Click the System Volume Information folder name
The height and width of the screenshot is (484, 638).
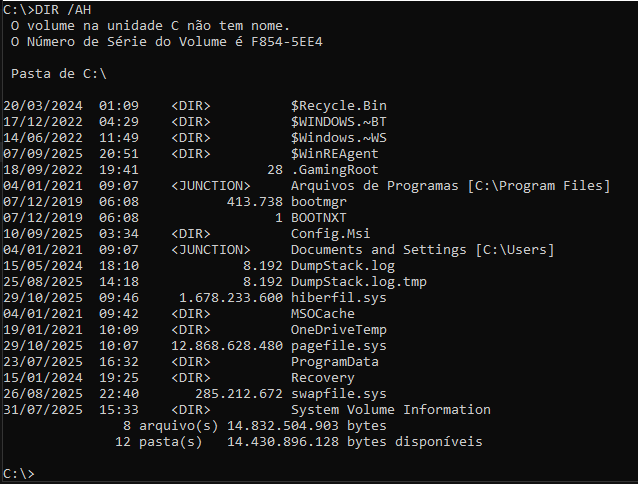coord(390,409)
